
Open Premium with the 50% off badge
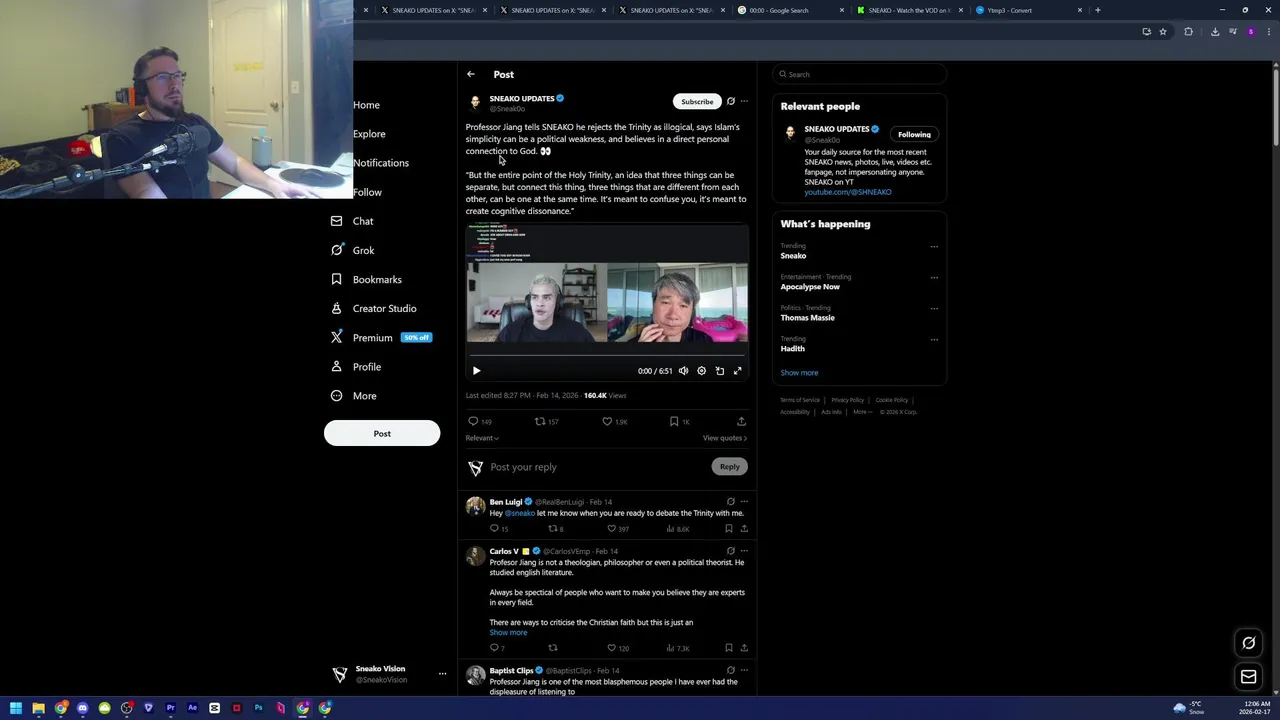pos(381,338)
